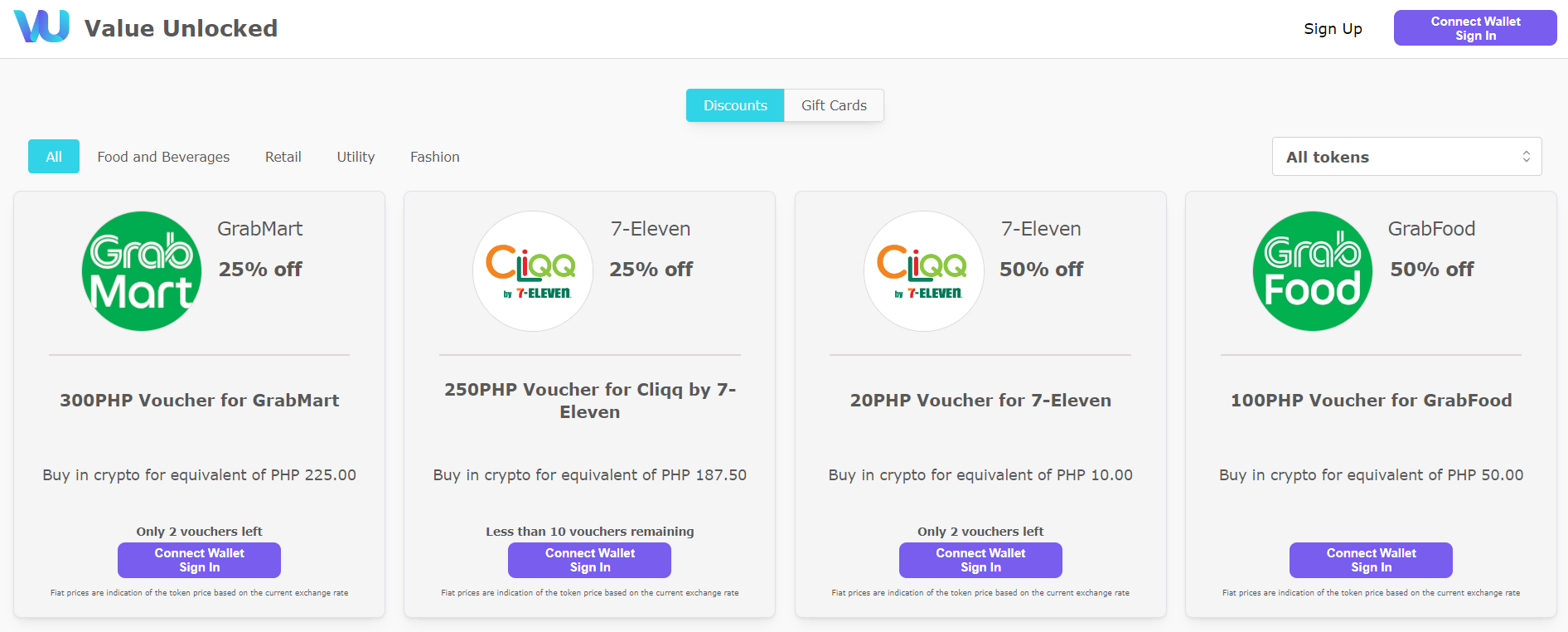Filter by Retail category
This screenshot has height=632, width=1568.
pyautogui.click(x=283, y=157)
